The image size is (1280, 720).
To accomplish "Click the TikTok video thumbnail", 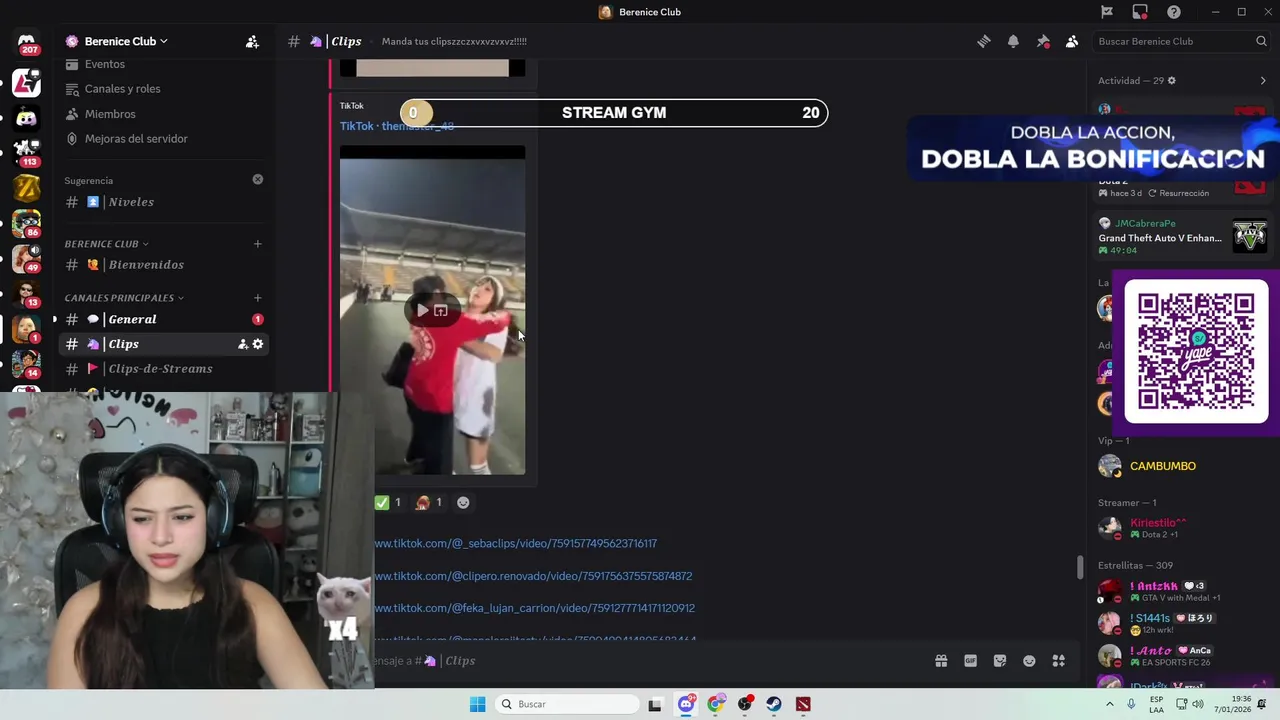I will [432, 310].
